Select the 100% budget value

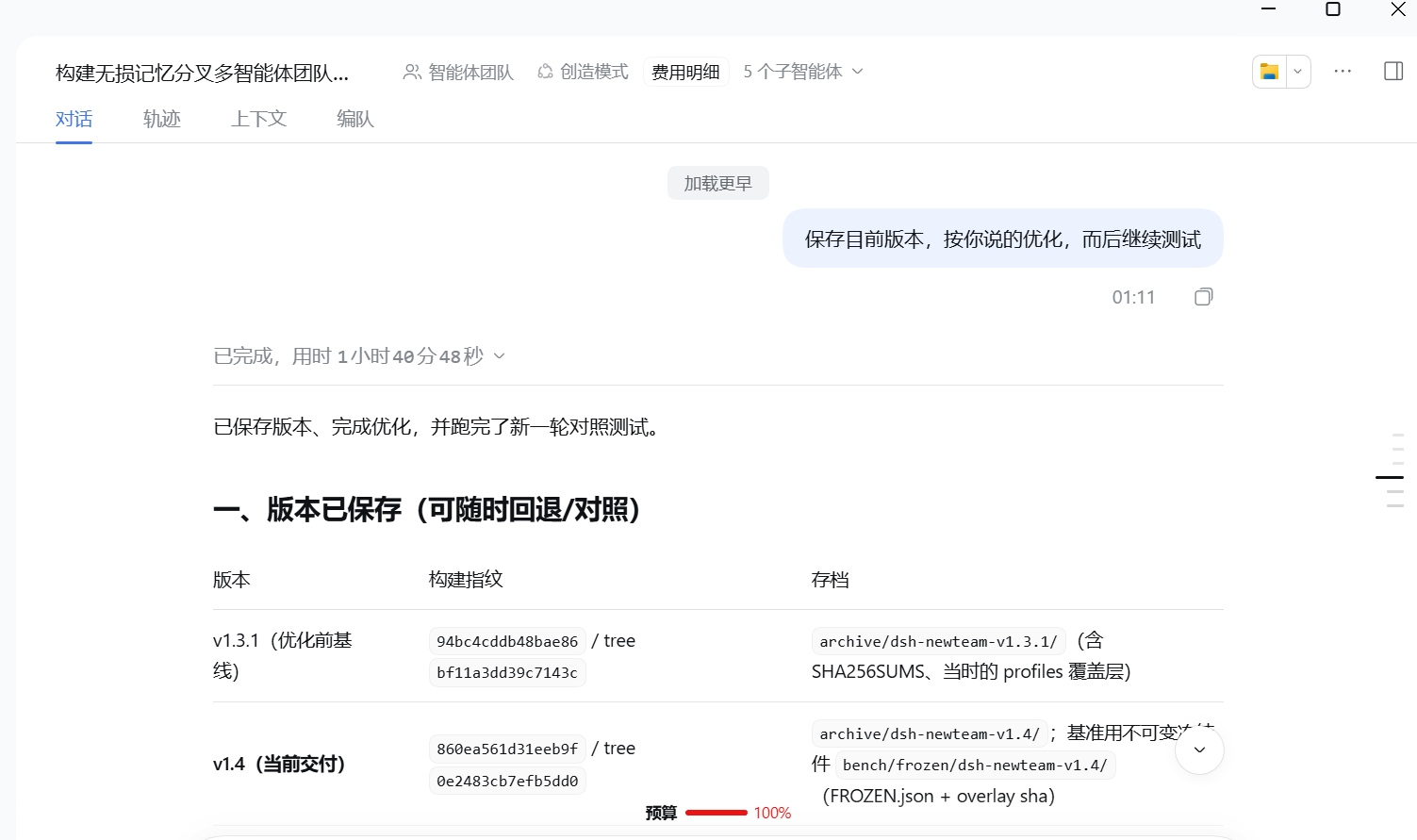pyautogui.click(x=772, y=813)
